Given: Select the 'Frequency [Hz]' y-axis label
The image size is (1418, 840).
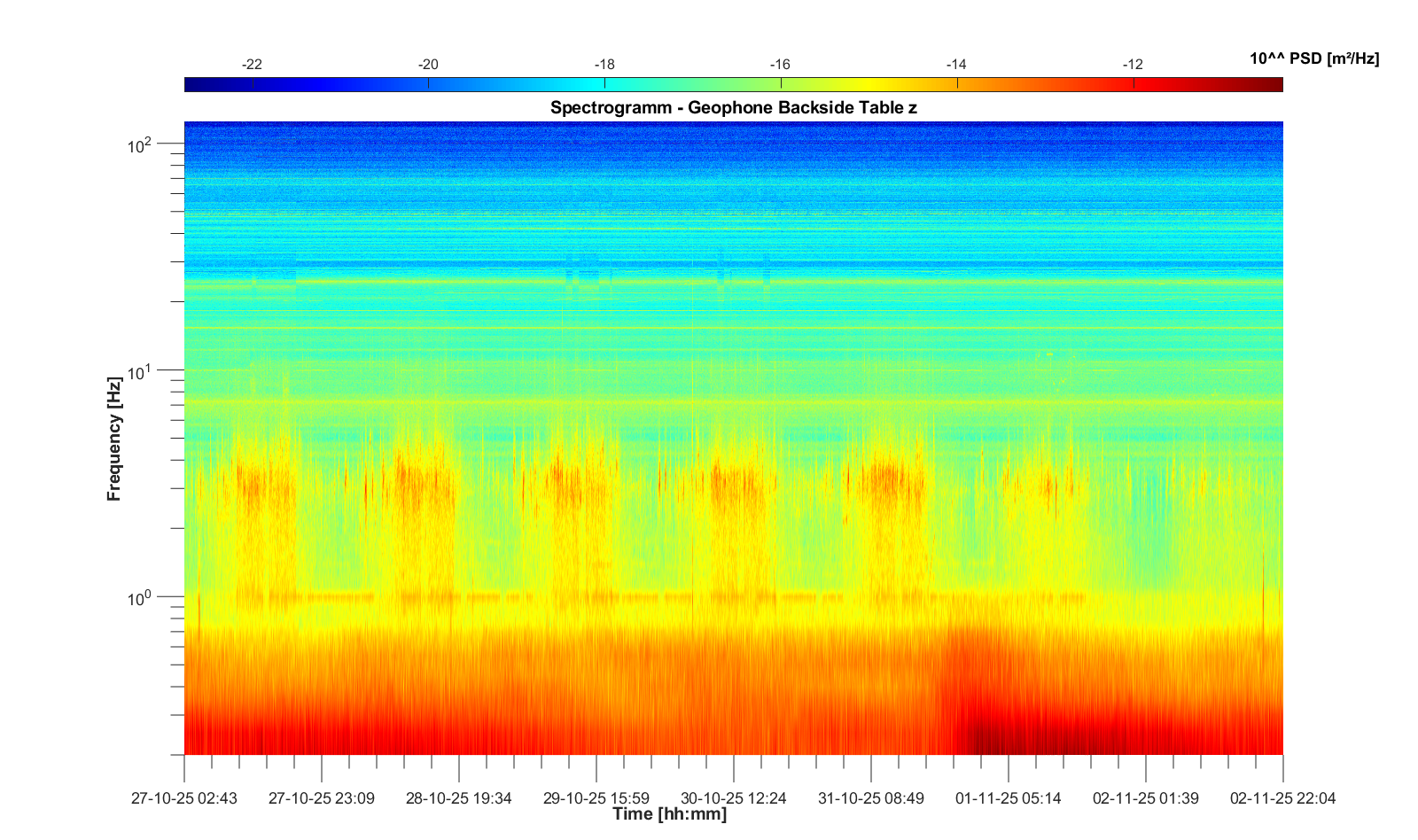Looking at the screenshot, I should [x=113, y=439].
